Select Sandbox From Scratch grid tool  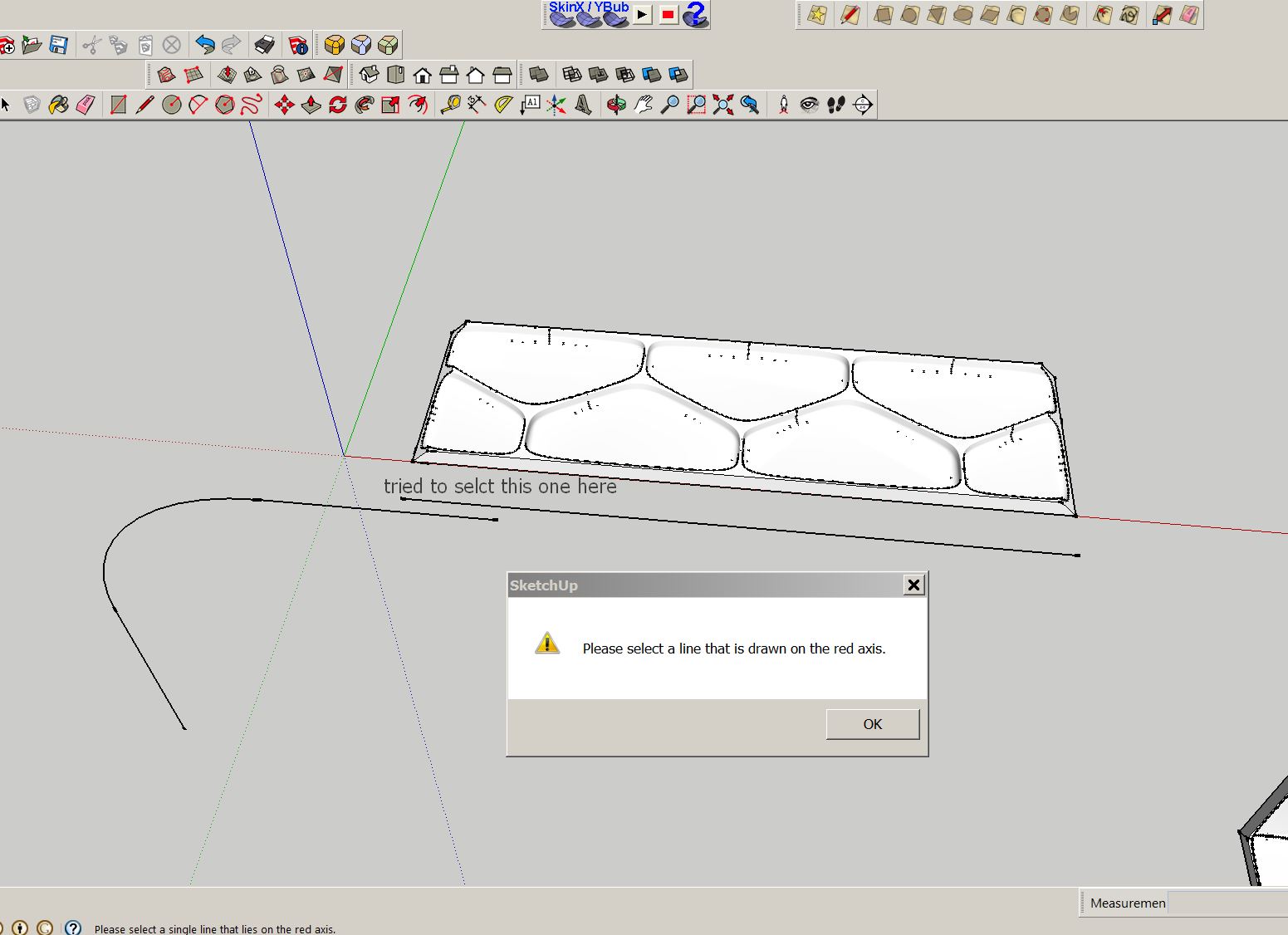(193, 75)
